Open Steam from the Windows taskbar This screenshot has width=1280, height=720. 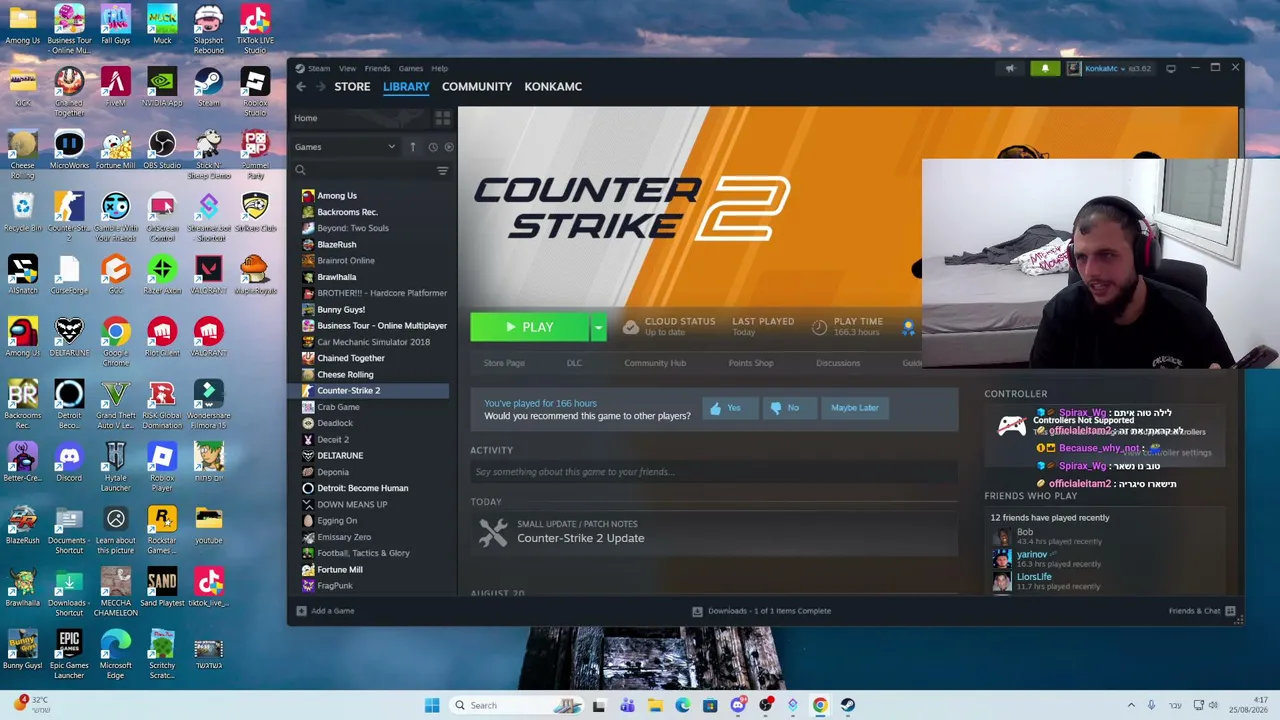[x=847, y=705]
